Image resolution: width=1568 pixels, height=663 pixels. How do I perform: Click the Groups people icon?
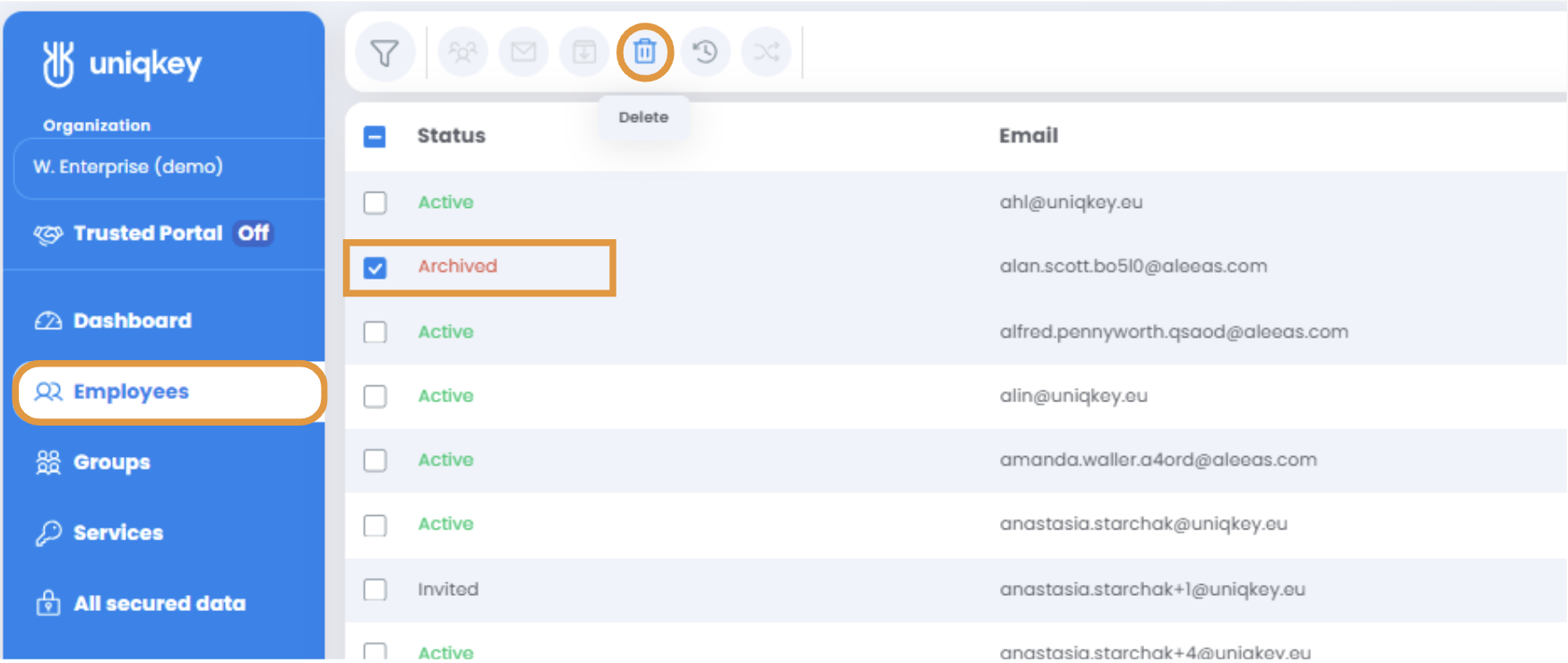[48, 462]
